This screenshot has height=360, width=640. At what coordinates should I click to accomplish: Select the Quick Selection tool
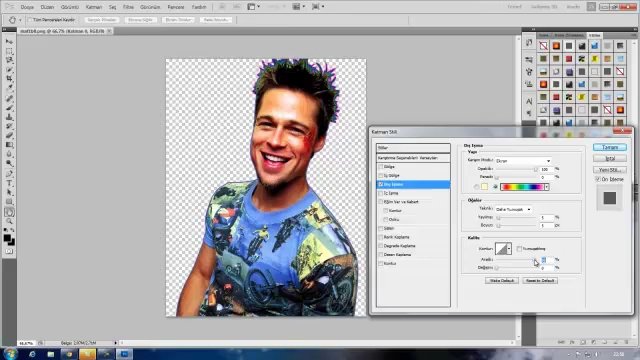click(9, 69)
